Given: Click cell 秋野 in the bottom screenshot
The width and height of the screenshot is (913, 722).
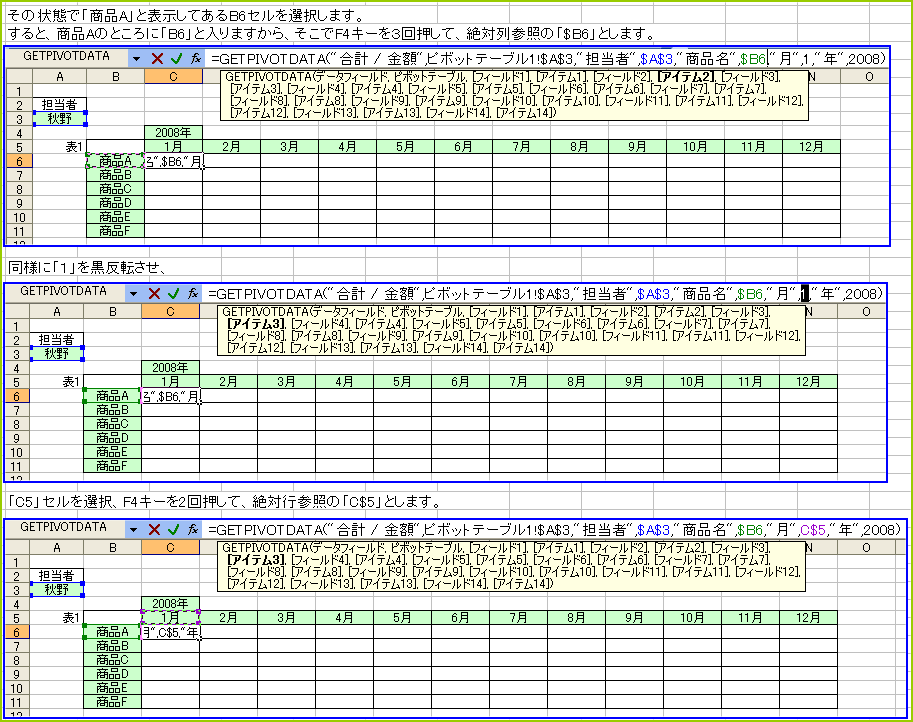Looking at the screenshot, I should click(56, 590).
